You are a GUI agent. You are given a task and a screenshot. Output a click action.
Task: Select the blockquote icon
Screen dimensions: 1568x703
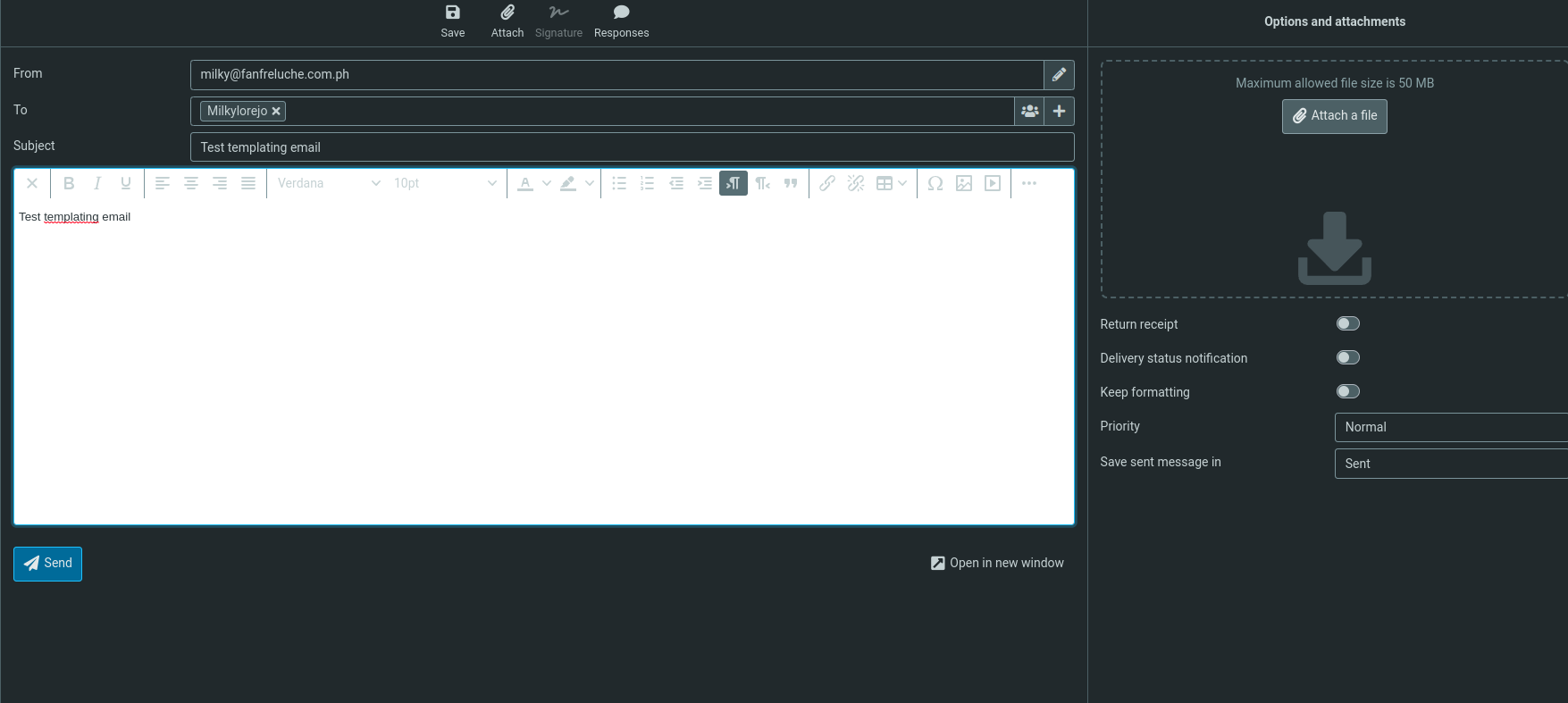[791, 183]
